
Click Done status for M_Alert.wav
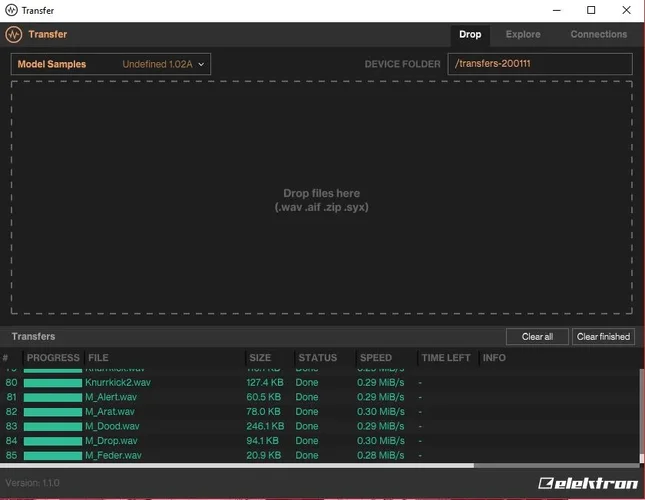coord(307,397)
